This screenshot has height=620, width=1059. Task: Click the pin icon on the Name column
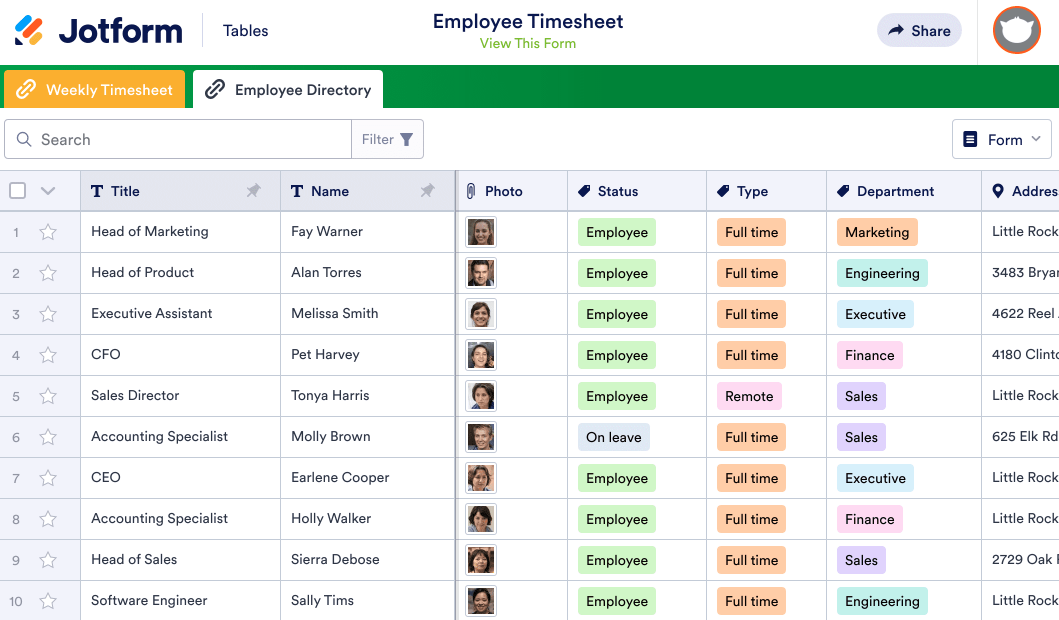[x=427, y=190]
